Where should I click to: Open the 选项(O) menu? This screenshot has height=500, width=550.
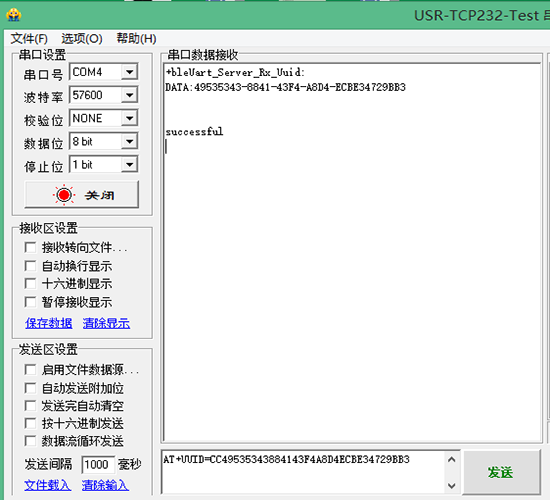pyautogui.click(x=82, y=38)
